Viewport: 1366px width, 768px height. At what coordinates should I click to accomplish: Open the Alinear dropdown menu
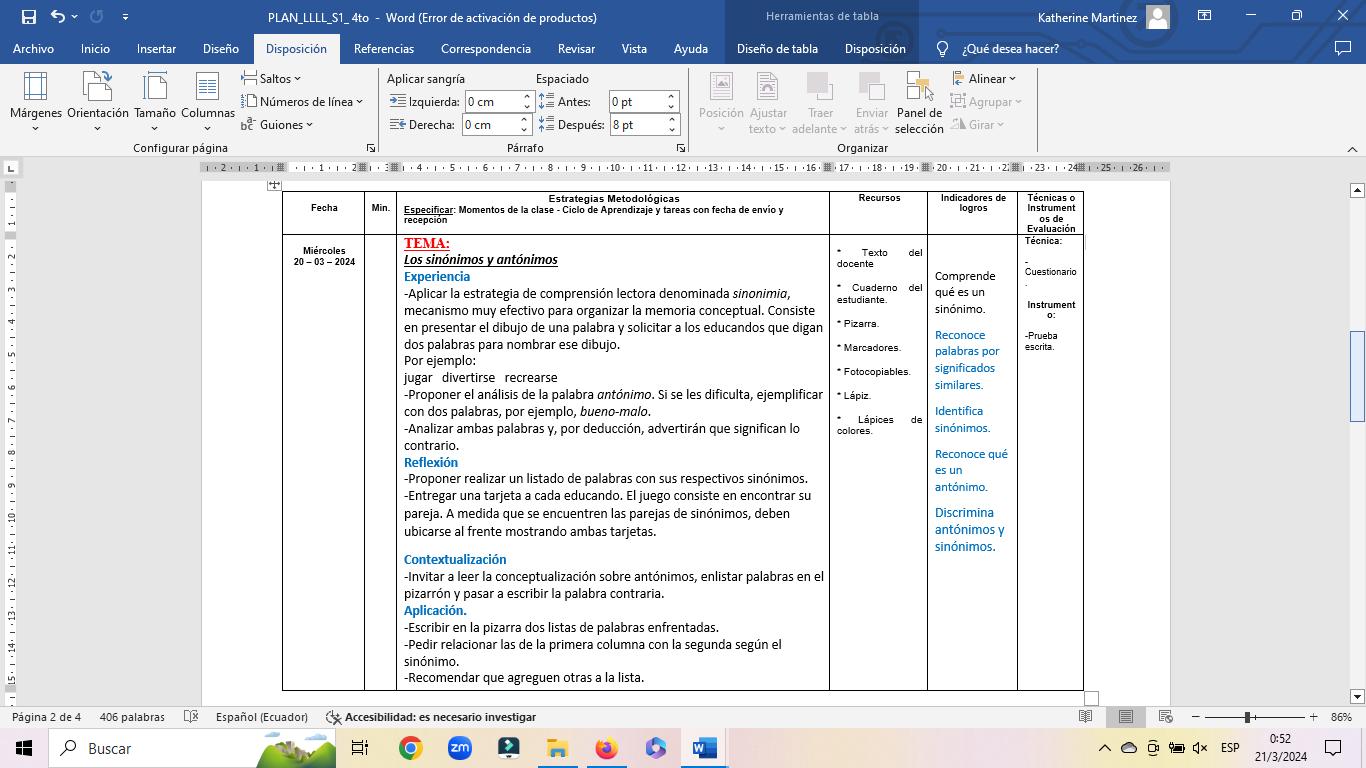coord(984,78)
